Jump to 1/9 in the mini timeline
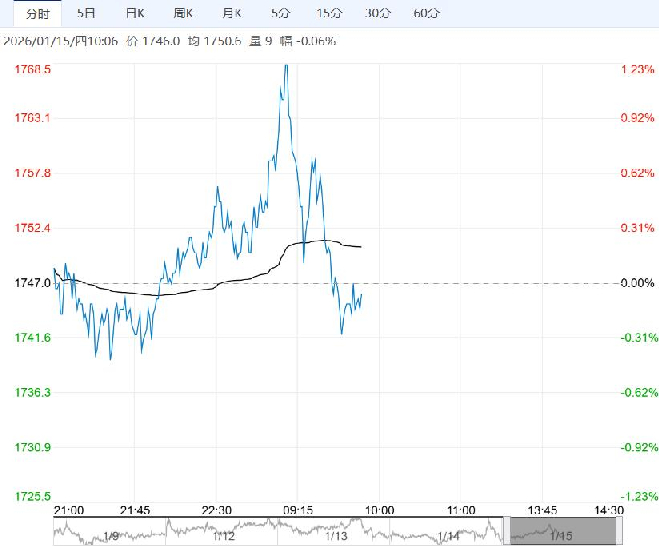Image resolution: width=659 pixels, height=546 pixels. 113,536
